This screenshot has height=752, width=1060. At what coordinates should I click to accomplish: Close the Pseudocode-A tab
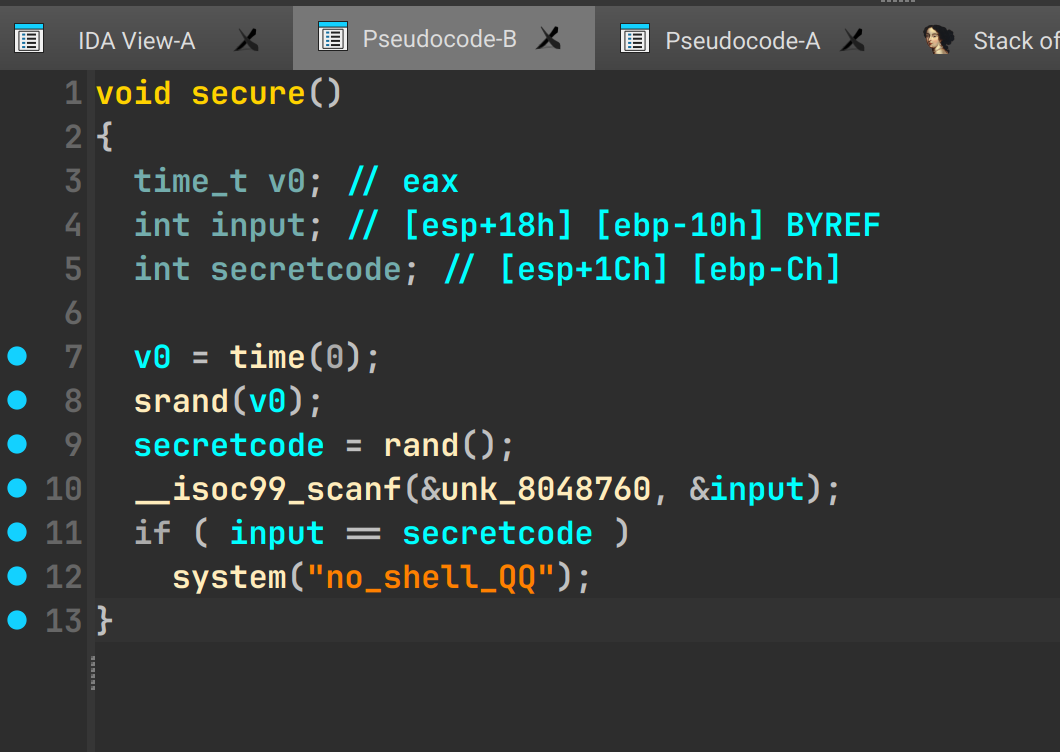click(852, 40)
